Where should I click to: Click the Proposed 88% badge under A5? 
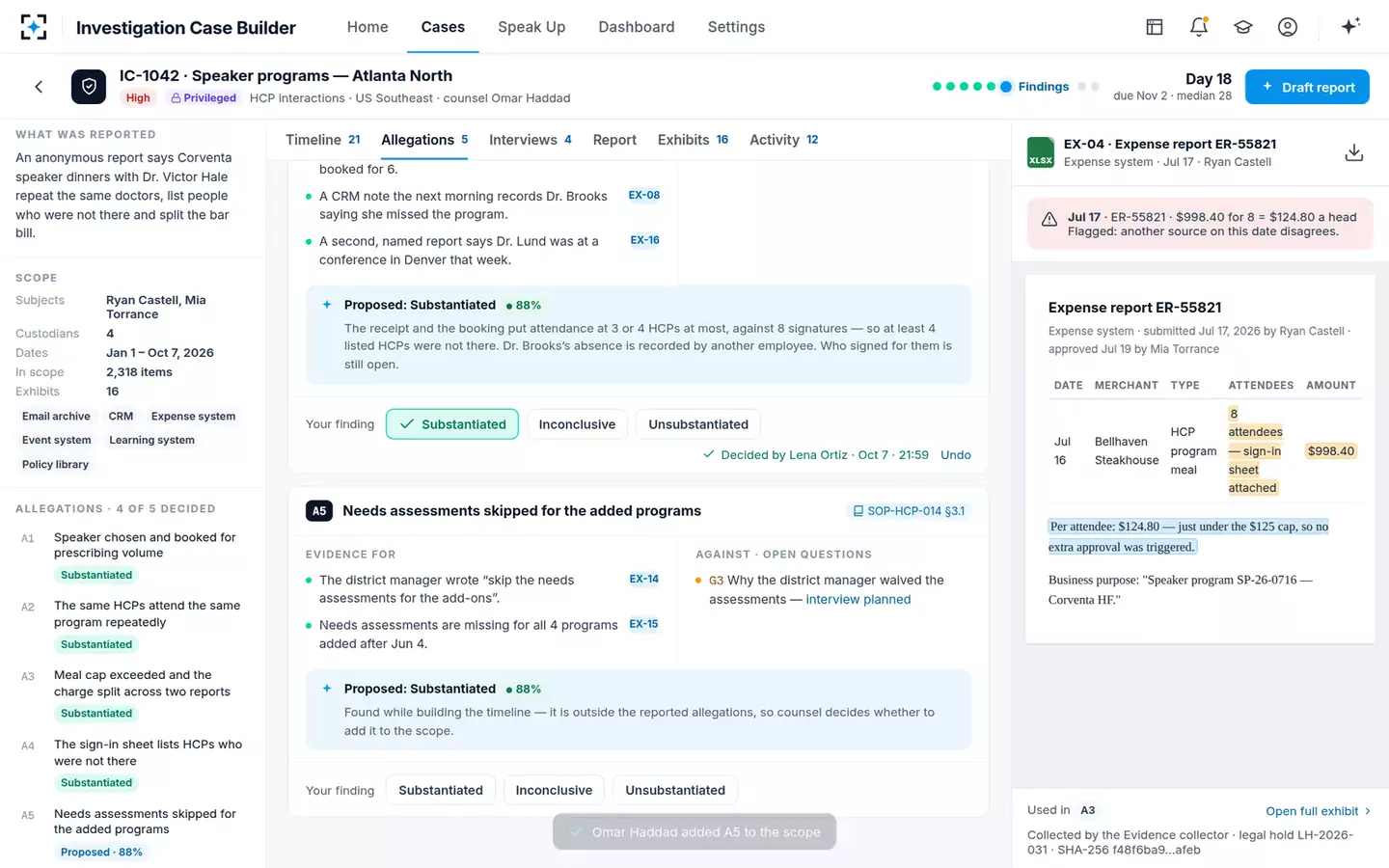pos(101,853)
